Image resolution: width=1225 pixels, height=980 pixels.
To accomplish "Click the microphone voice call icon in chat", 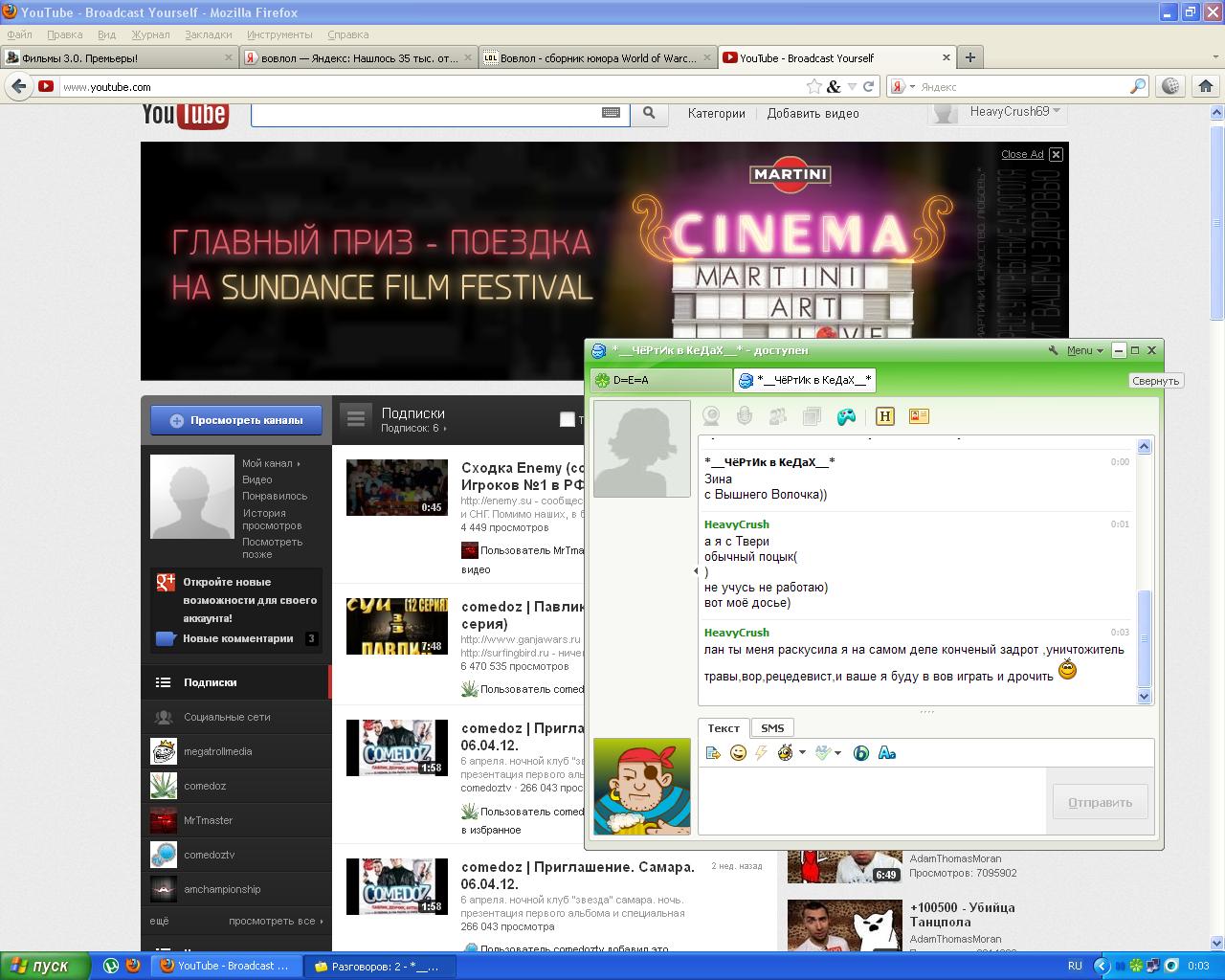I will (745, 416).
